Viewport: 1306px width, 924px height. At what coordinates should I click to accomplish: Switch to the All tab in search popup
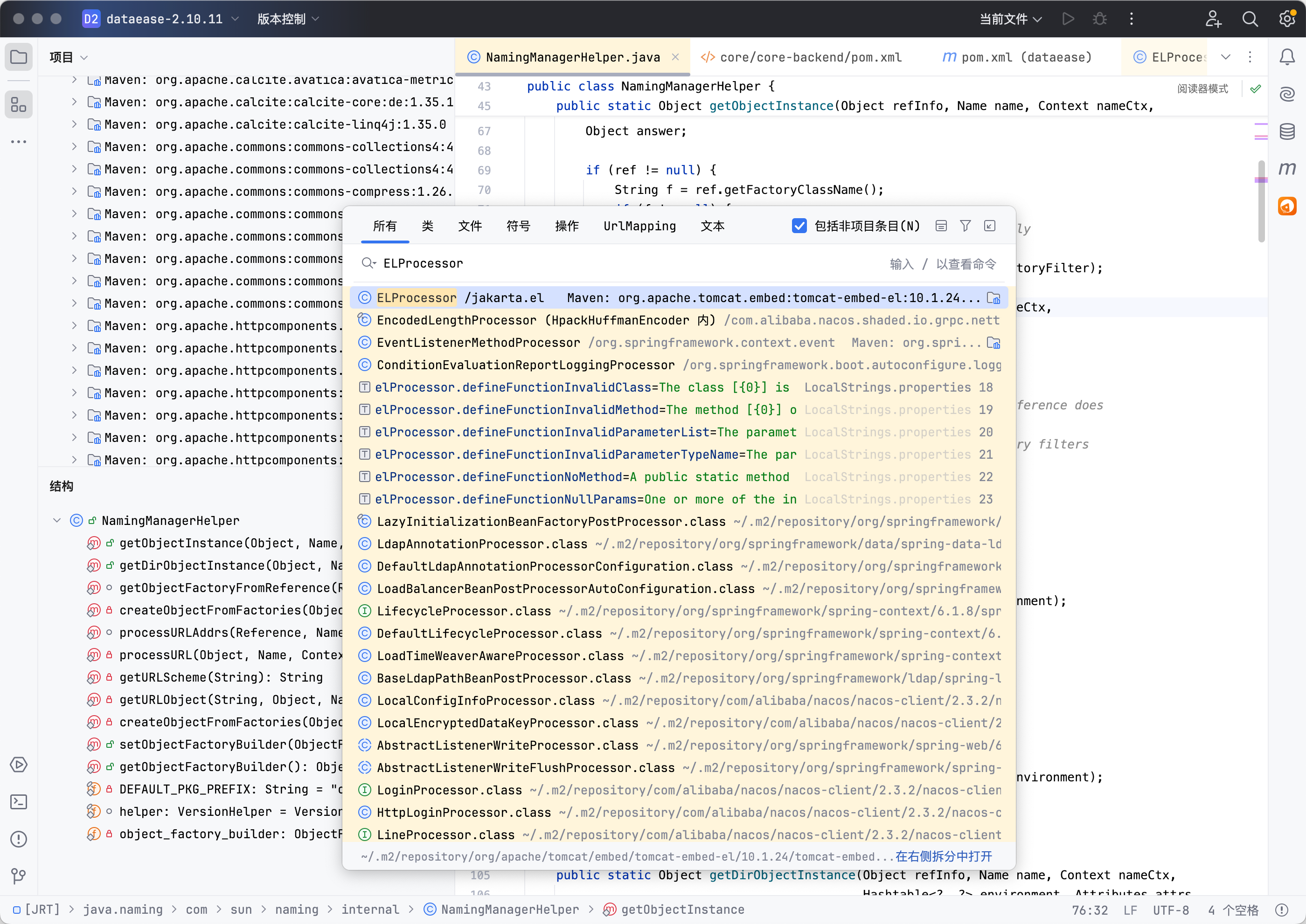pyautogui.click(x=385, y=226)
